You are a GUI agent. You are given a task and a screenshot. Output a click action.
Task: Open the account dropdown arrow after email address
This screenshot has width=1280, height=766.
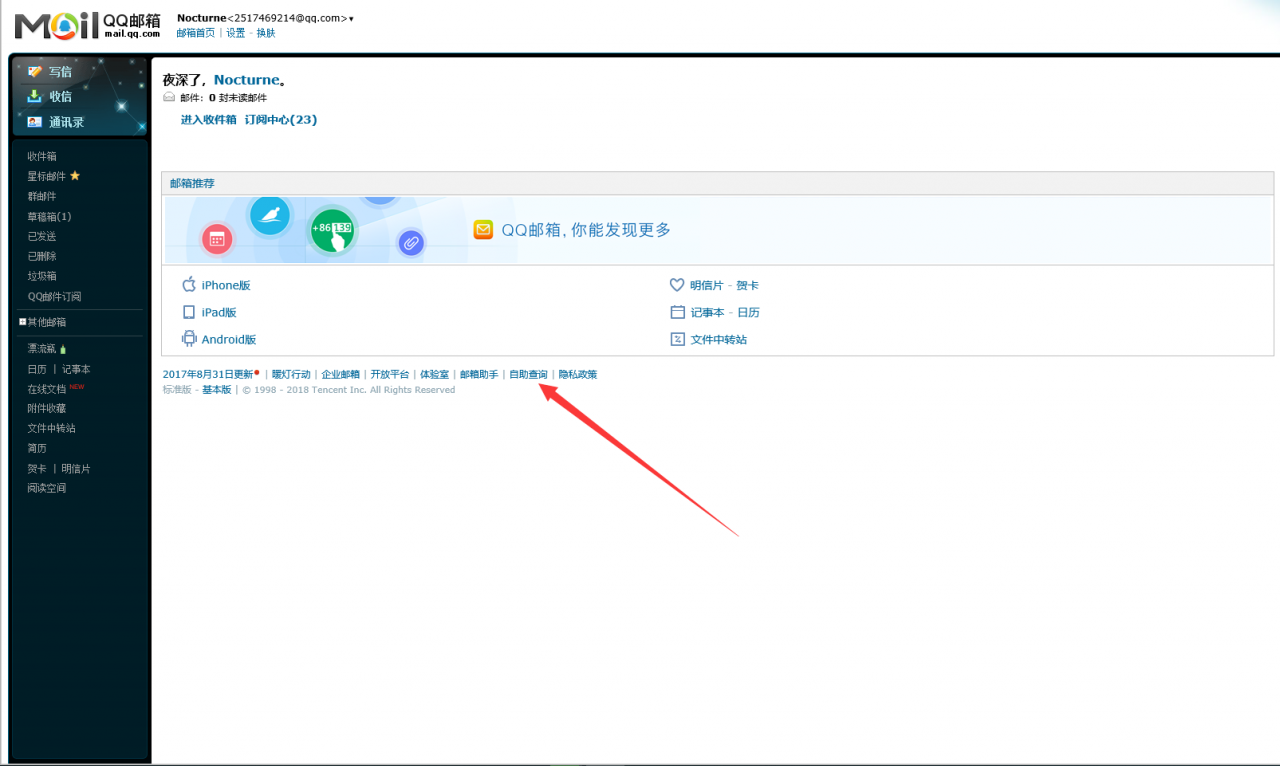pyautogui.click(x=351, y=19)
